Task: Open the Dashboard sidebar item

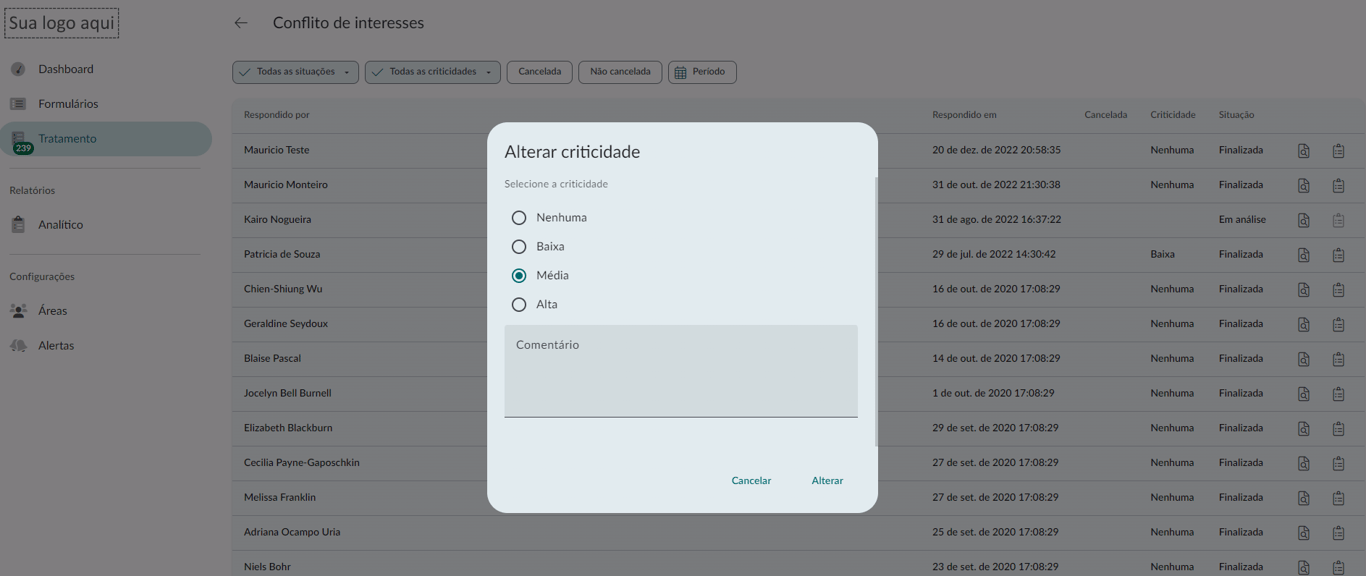Action: click(x=106, y=69)
